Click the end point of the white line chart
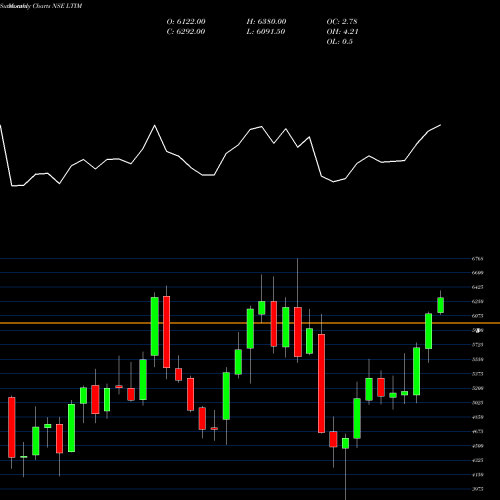The height and width of the screenshot is (500, 500). 441,125
